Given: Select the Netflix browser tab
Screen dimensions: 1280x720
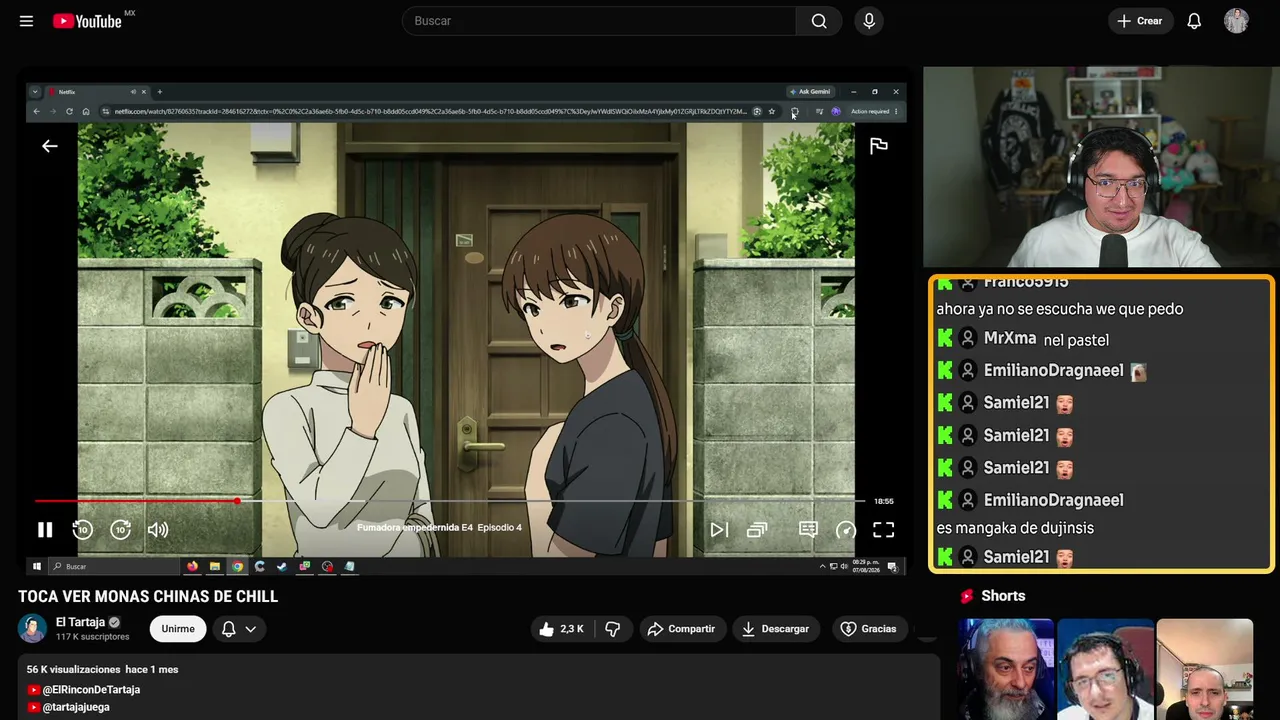Looking at the screenshot, I should (98, 92).
